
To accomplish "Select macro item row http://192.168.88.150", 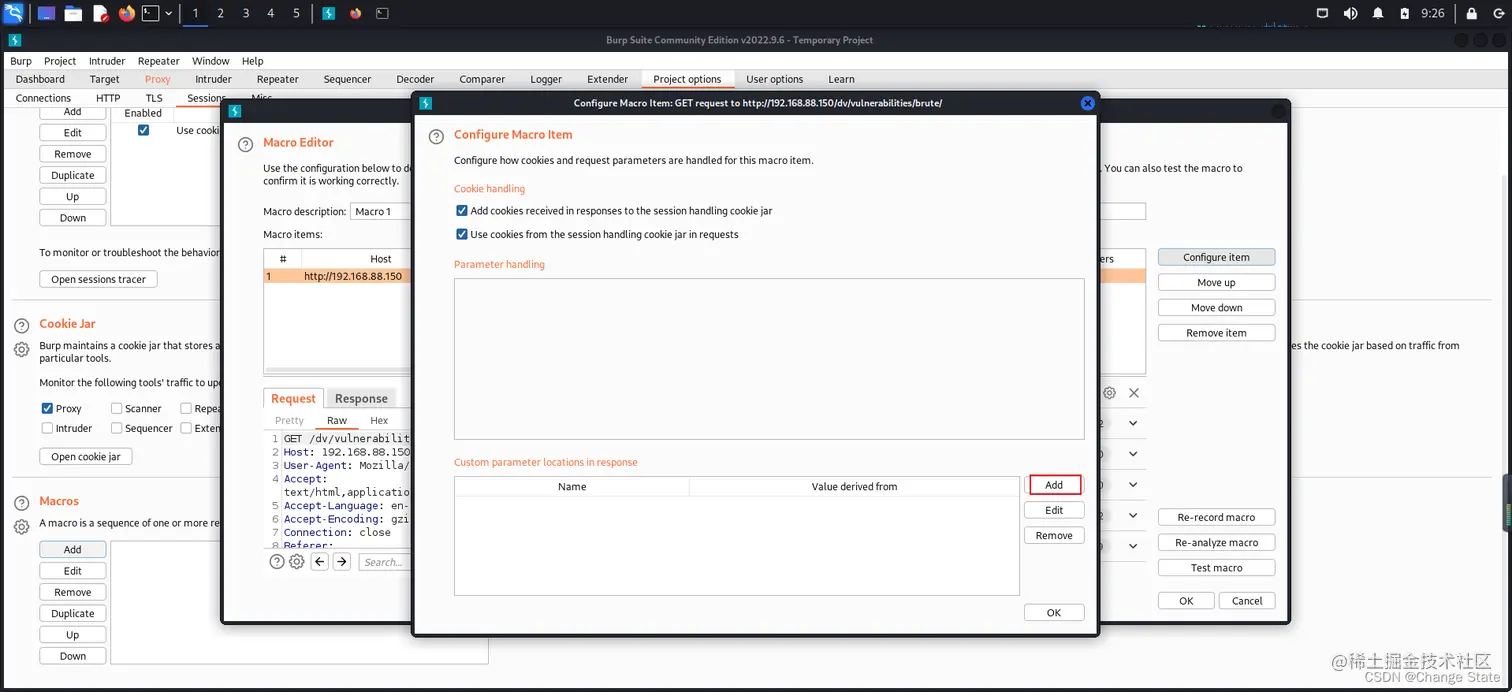I will click(705, 276).
